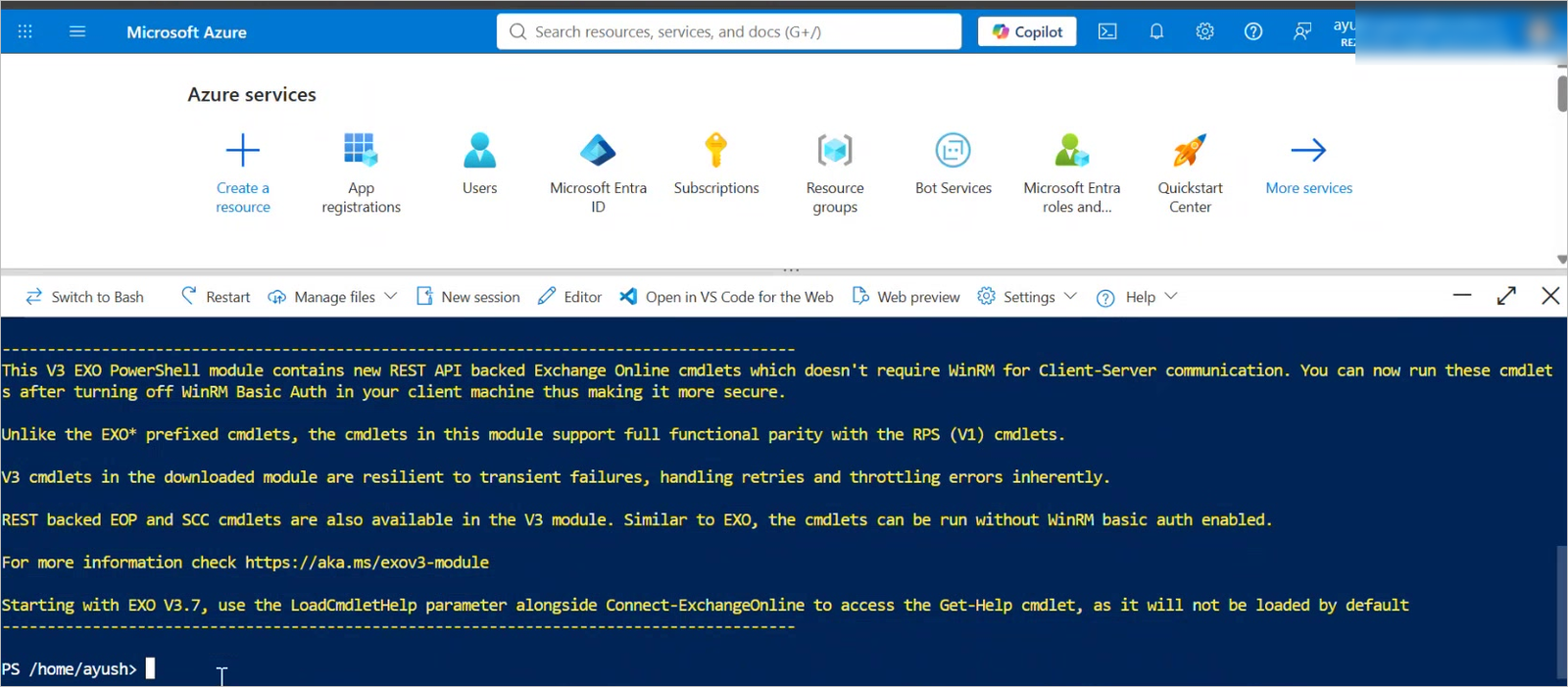The width and height of the screenshot is (1568, 687).
Task: Open Subscriptions key icon
Action: coord(716,150)
